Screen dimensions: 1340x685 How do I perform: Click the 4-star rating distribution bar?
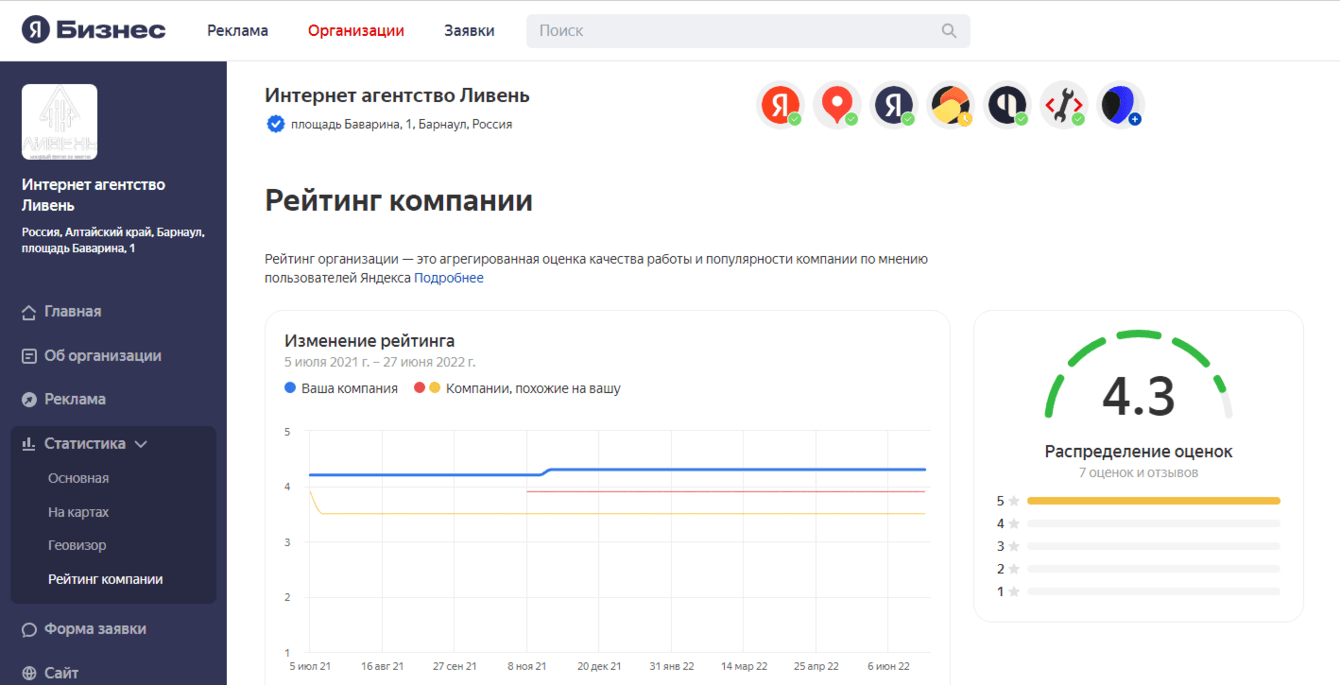coord(1153,524)
